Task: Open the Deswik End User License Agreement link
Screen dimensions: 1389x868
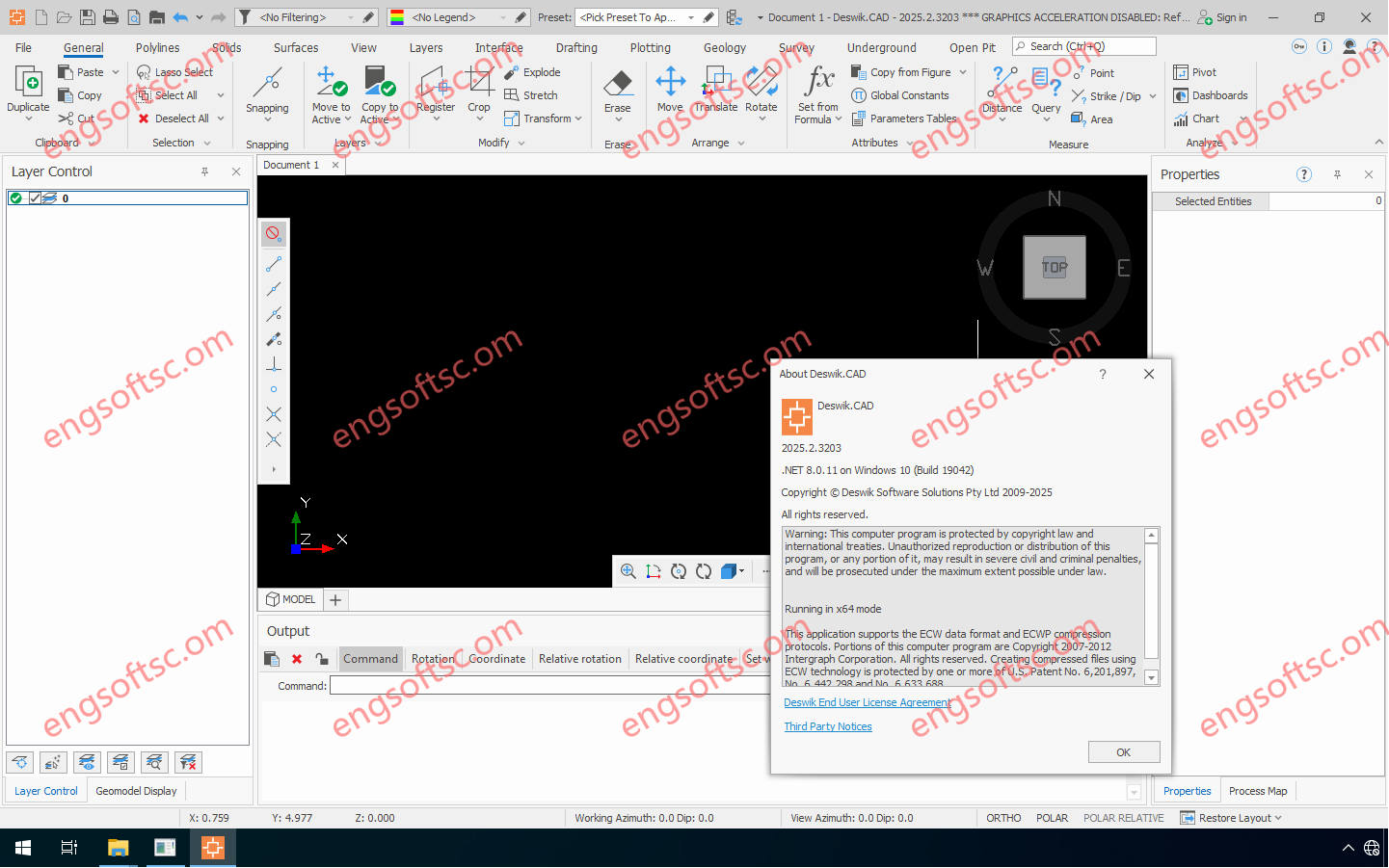Action: (x=867, y=702)
